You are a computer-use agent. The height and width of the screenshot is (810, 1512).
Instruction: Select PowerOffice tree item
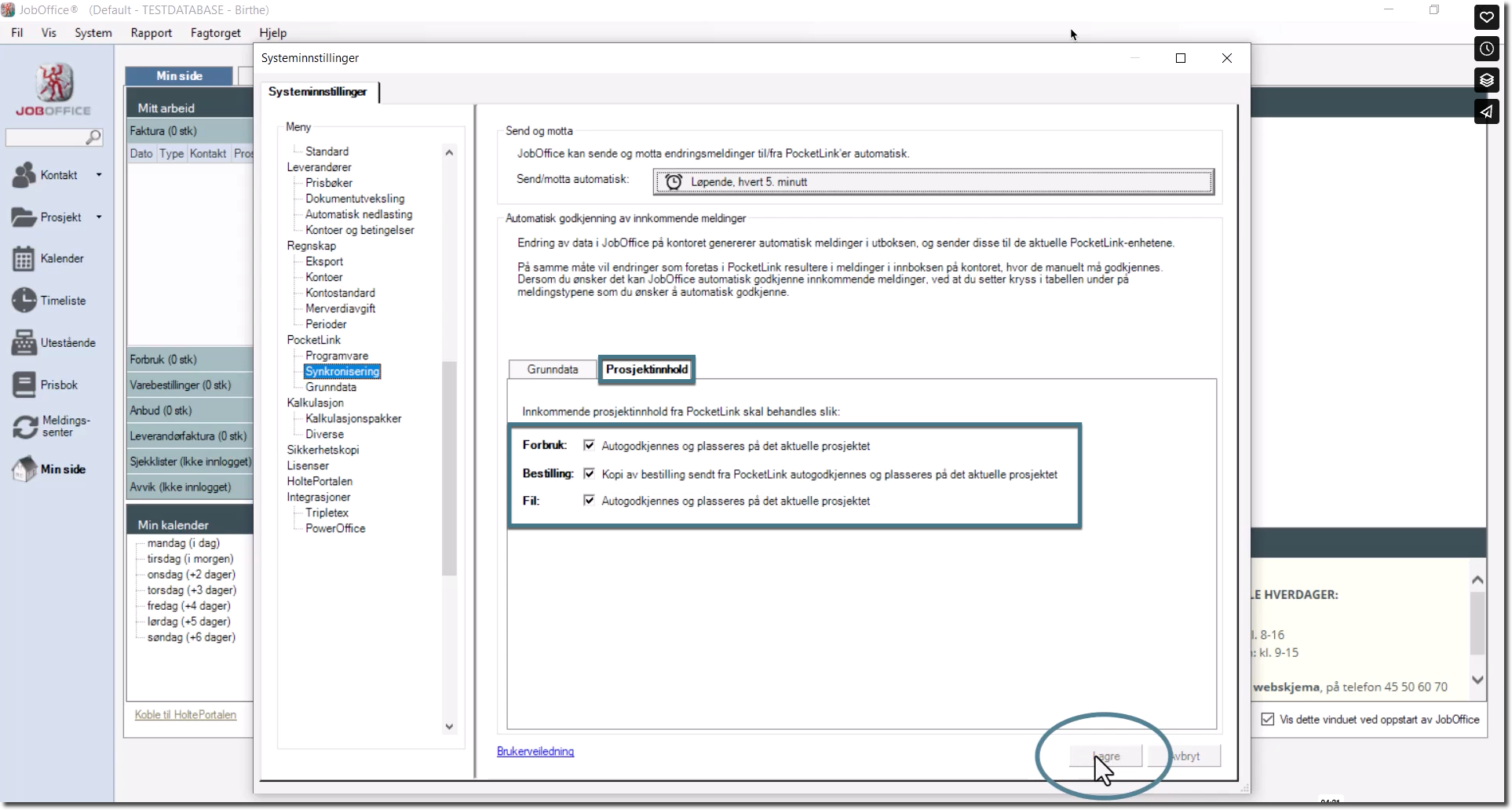[335, 528]
